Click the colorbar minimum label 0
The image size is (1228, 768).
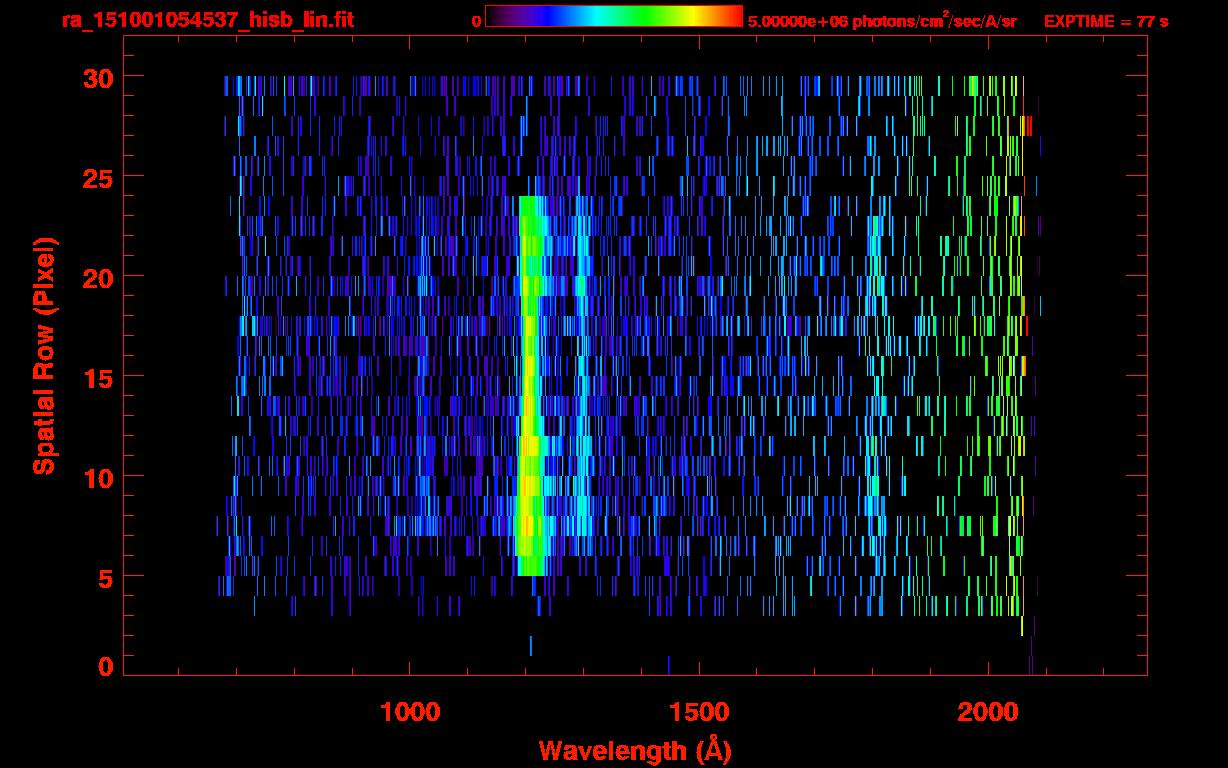pyautogui.click(x=477, y=21)
